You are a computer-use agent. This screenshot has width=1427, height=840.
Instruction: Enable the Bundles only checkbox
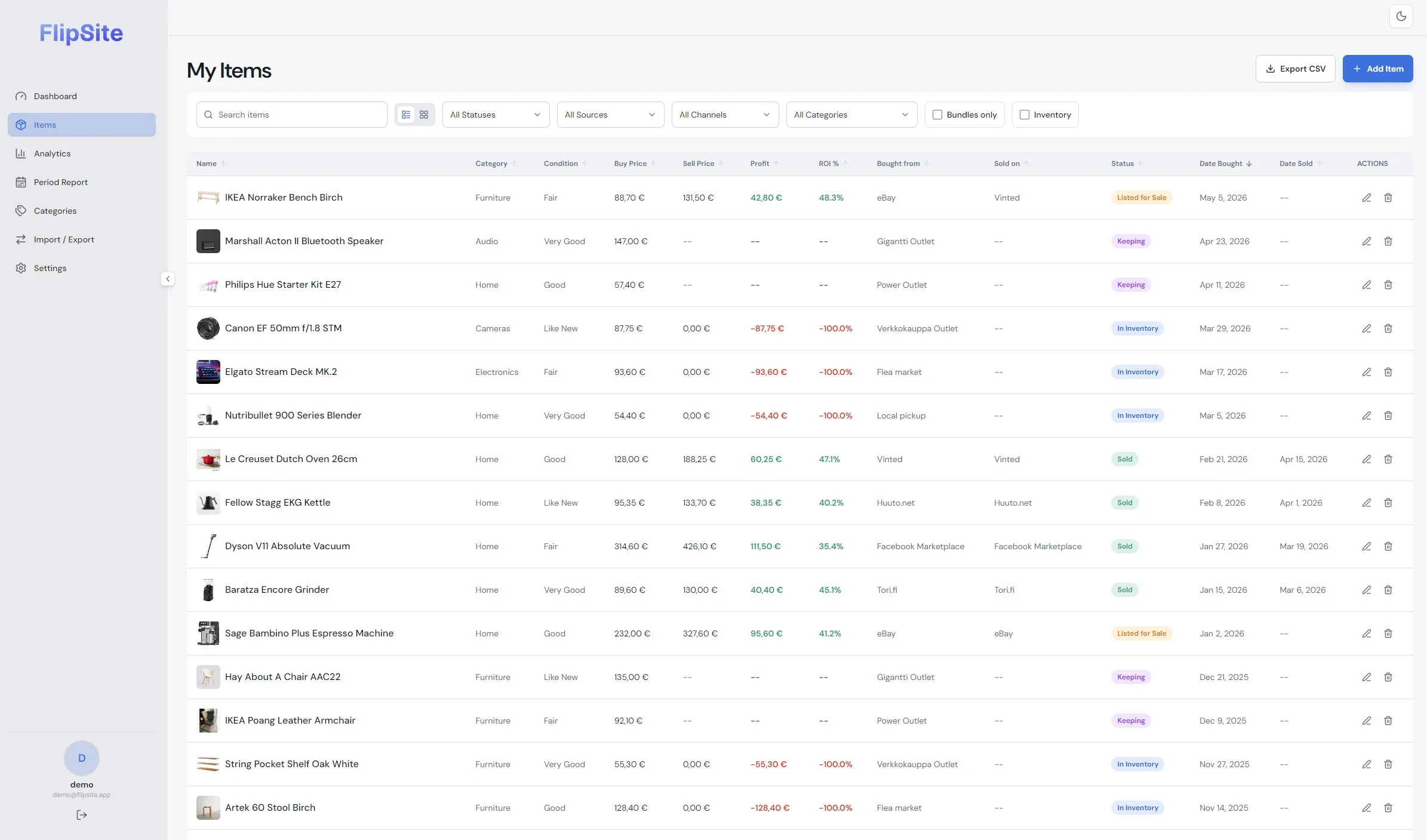point(937,115)
